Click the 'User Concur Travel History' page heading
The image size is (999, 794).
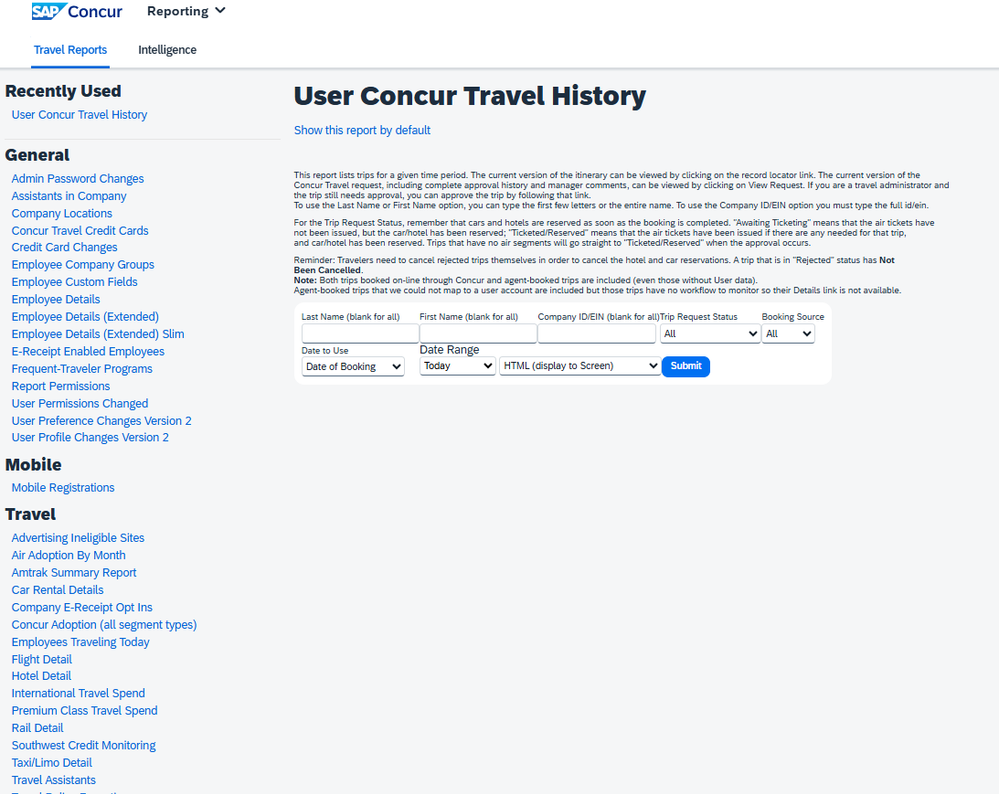(x=470, y=96)
